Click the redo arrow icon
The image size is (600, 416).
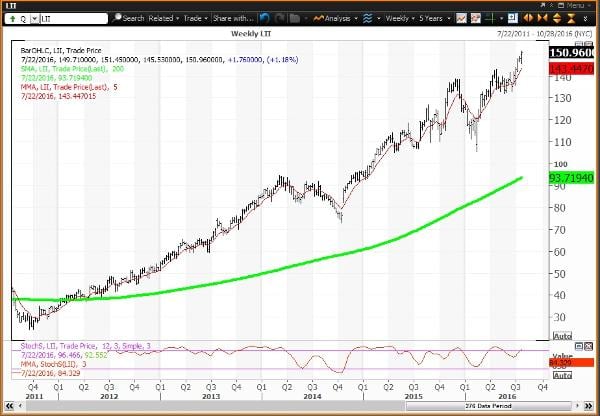tap(280, 18)
